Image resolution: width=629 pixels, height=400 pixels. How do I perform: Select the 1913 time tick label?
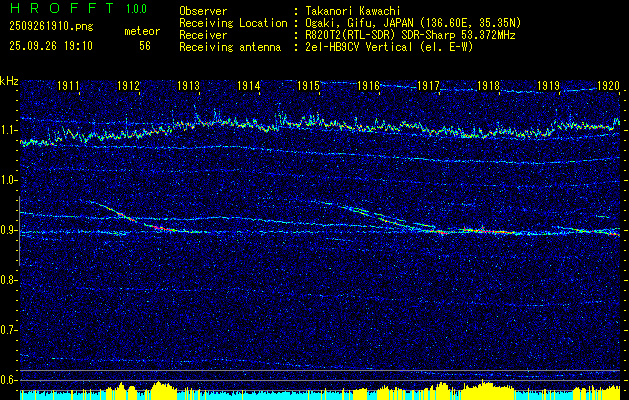188,87
